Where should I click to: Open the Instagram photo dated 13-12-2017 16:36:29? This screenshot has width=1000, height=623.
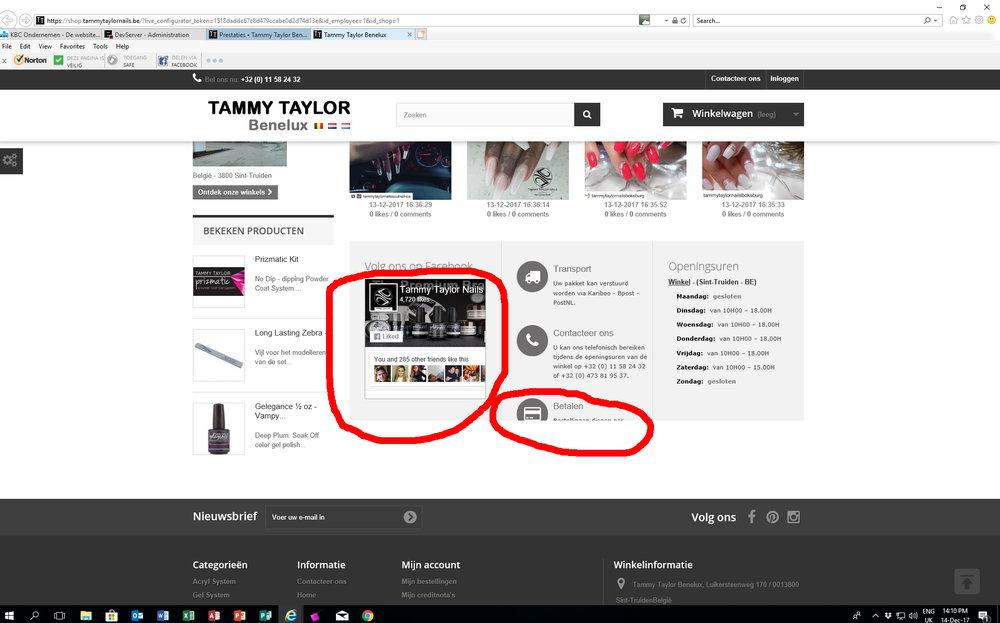401,170
